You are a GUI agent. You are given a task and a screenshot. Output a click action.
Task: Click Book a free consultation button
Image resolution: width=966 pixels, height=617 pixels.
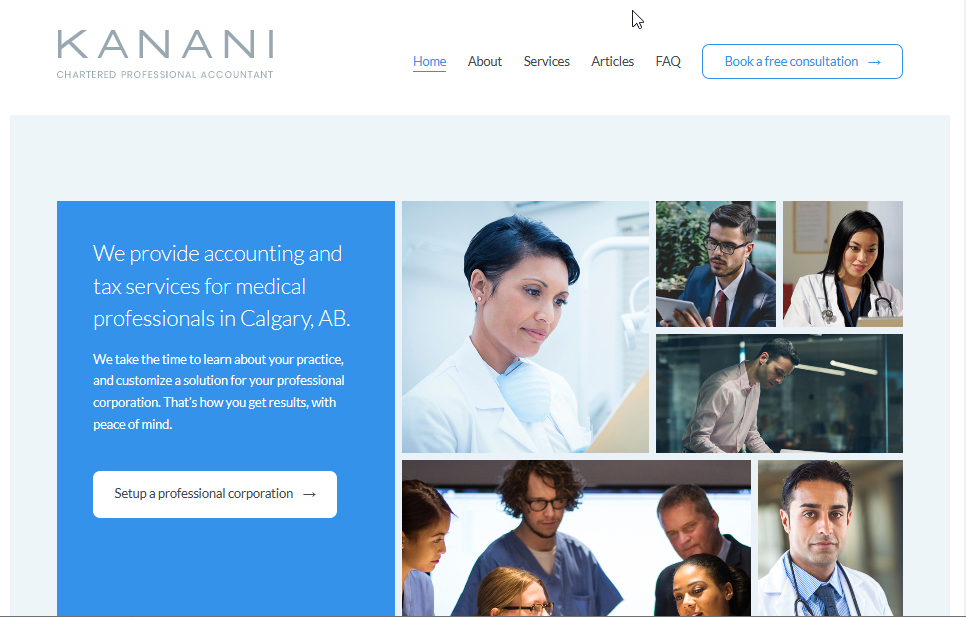pos(802,62)
